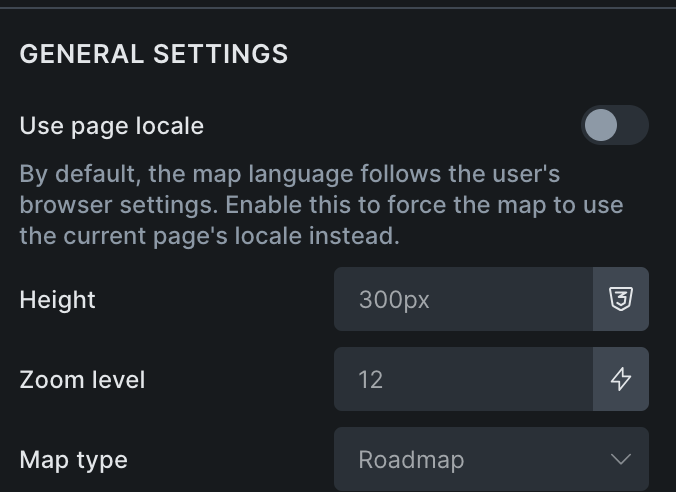The image size is (676, 492).
Task: Click the lightning bolt dynamic data icon
Action: tap(621, 379)
